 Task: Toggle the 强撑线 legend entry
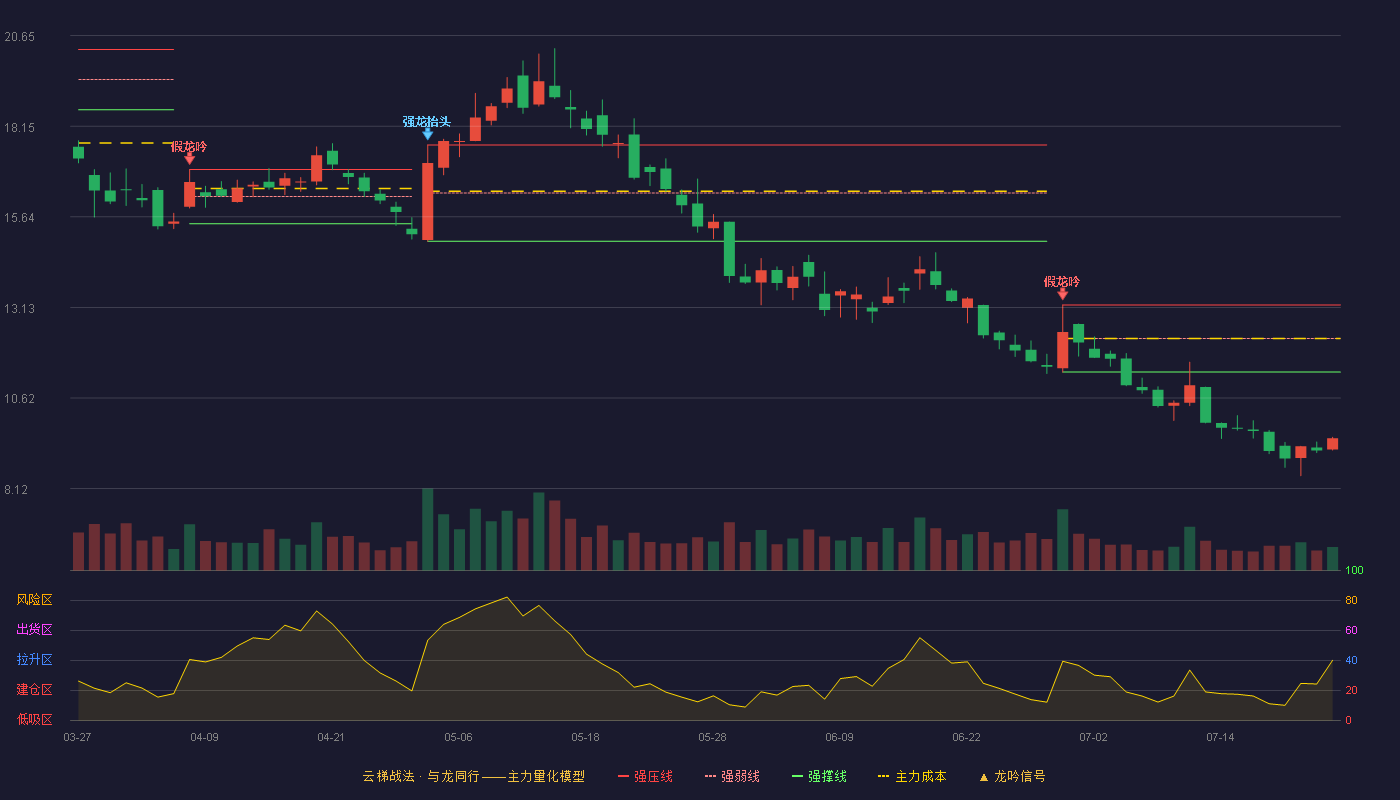coord(819,776)
